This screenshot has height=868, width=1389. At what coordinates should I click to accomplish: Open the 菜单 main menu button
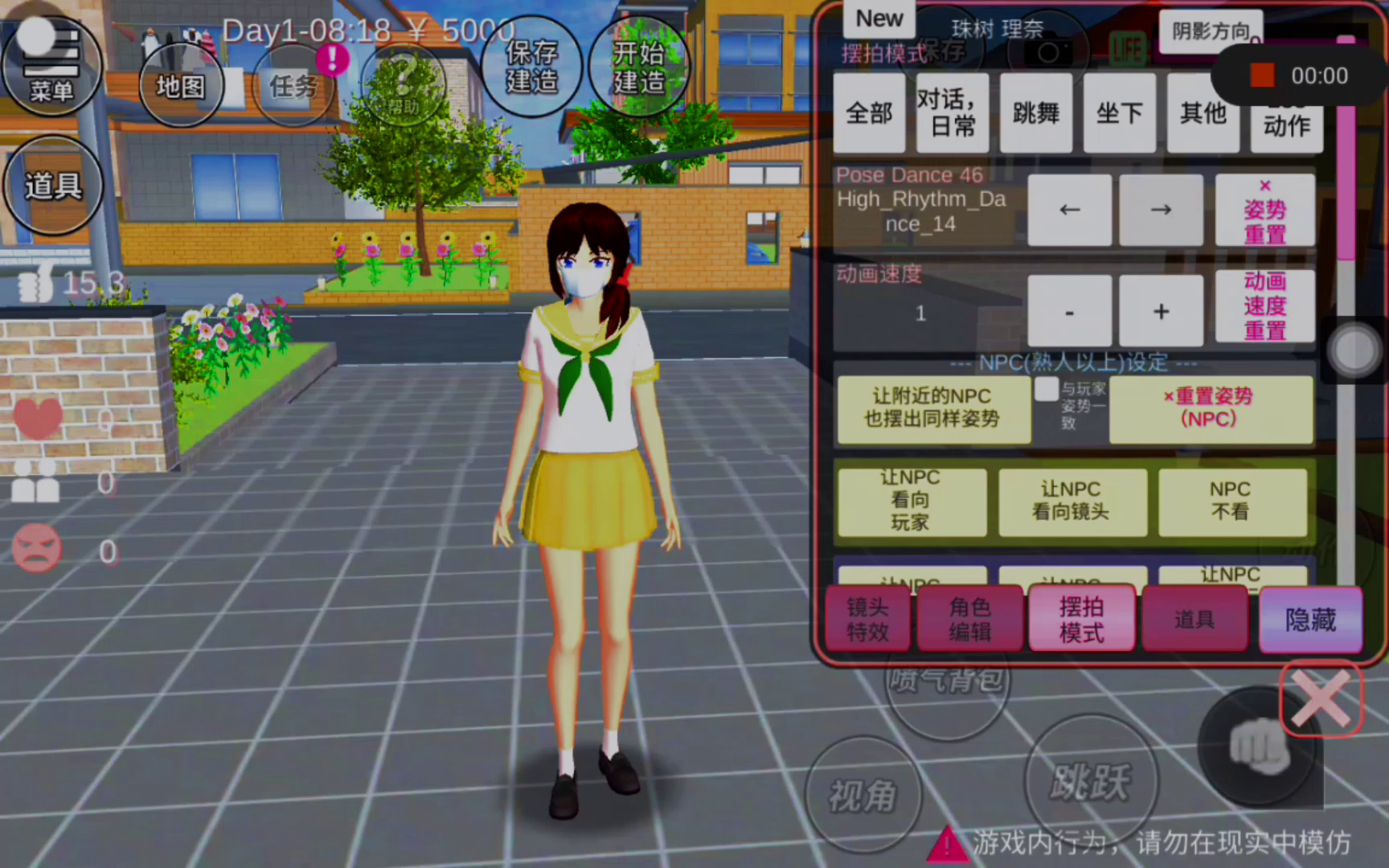[51, 66]
